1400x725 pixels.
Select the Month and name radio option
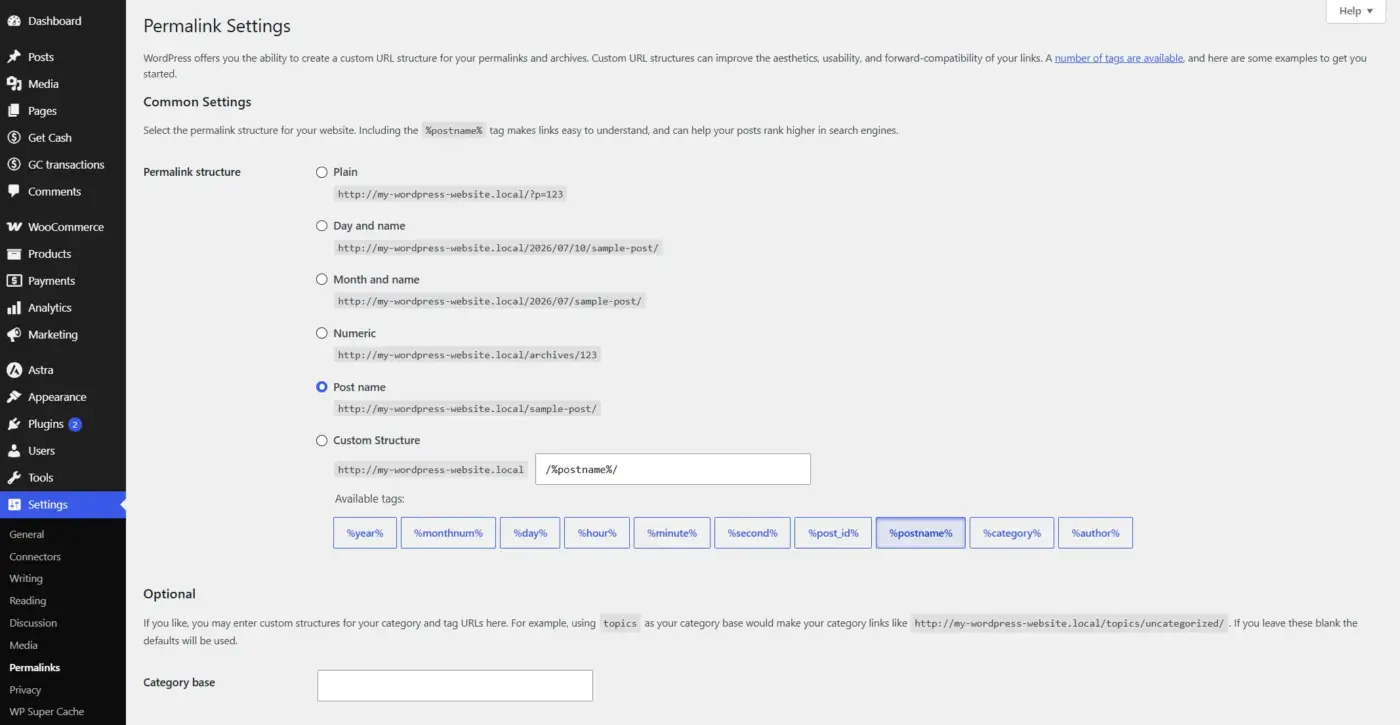pos(322,280)
